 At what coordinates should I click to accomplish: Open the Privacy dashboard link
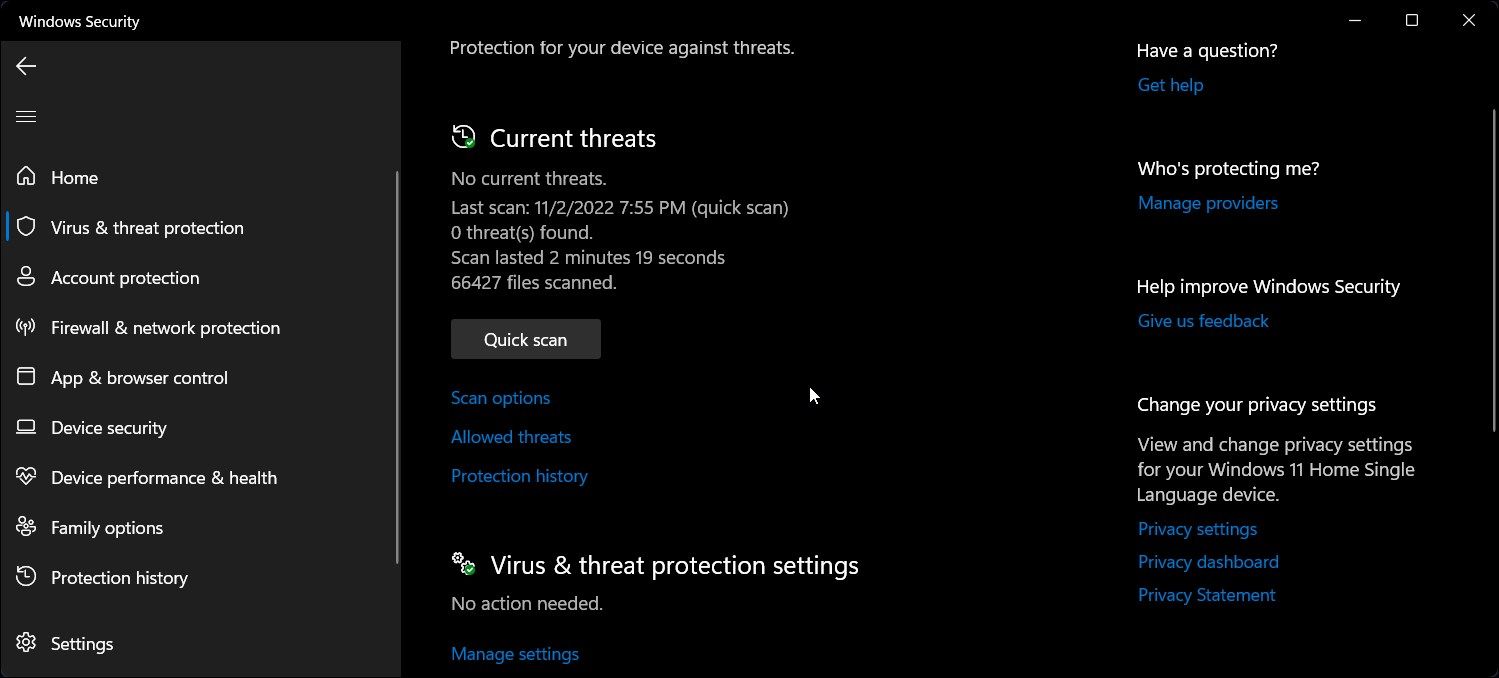(1208, 562)
